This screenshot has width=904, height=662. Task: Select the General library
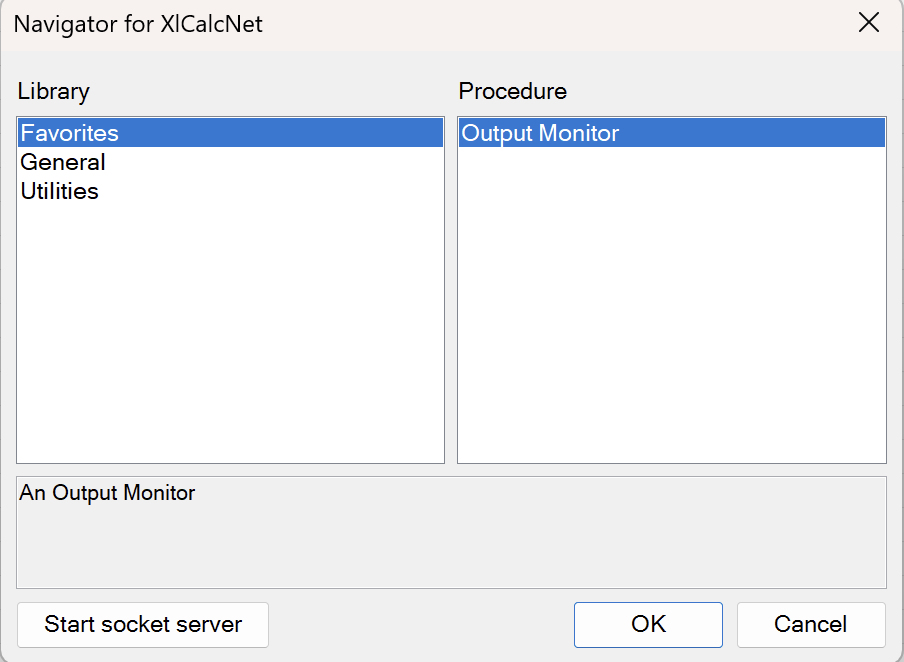(x=231, y=162)
